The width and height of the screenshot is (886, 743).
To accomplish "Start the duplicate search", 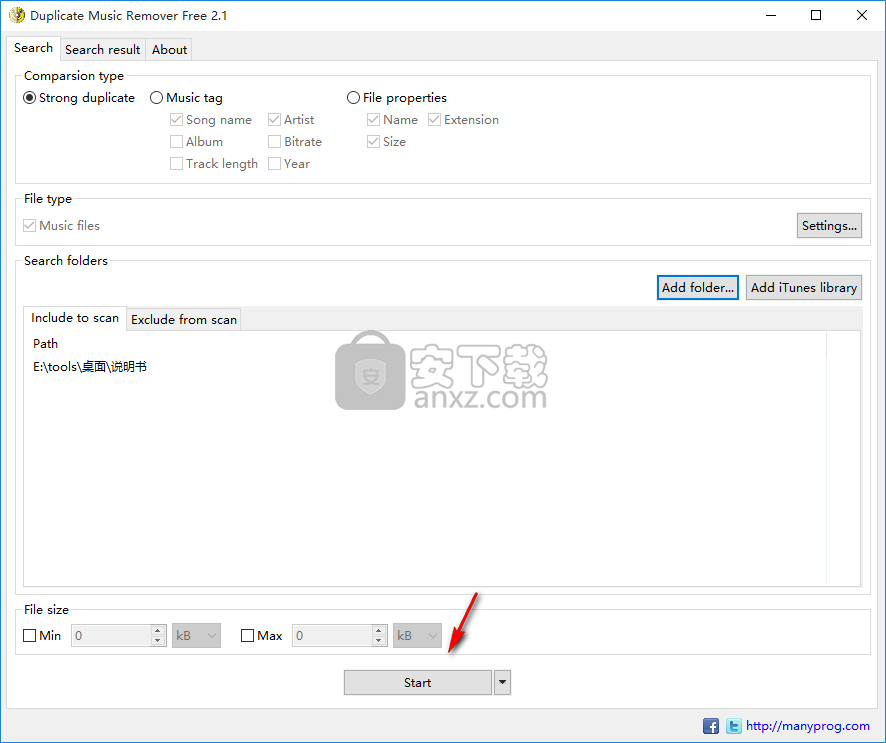I will [418, 683].
